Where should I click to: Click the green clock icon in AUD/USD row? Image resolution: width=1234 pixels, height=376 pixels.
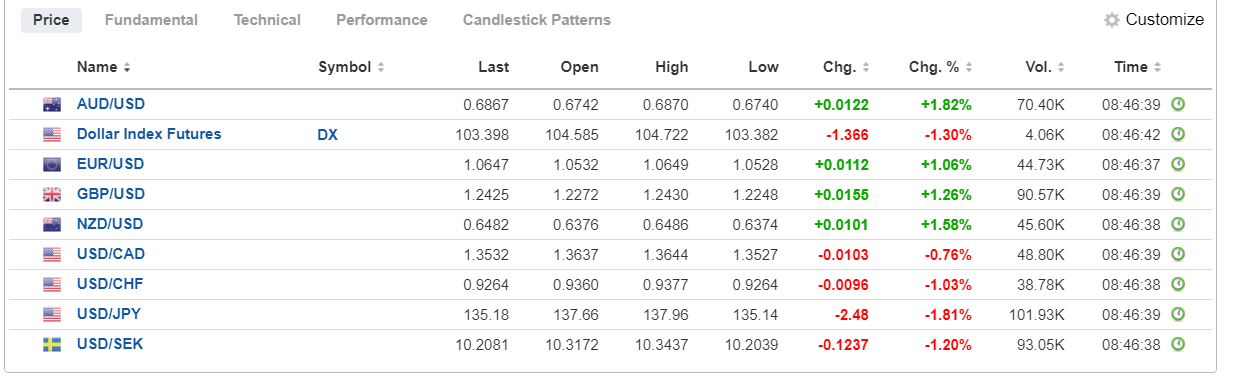click(x=1178, y=104)
